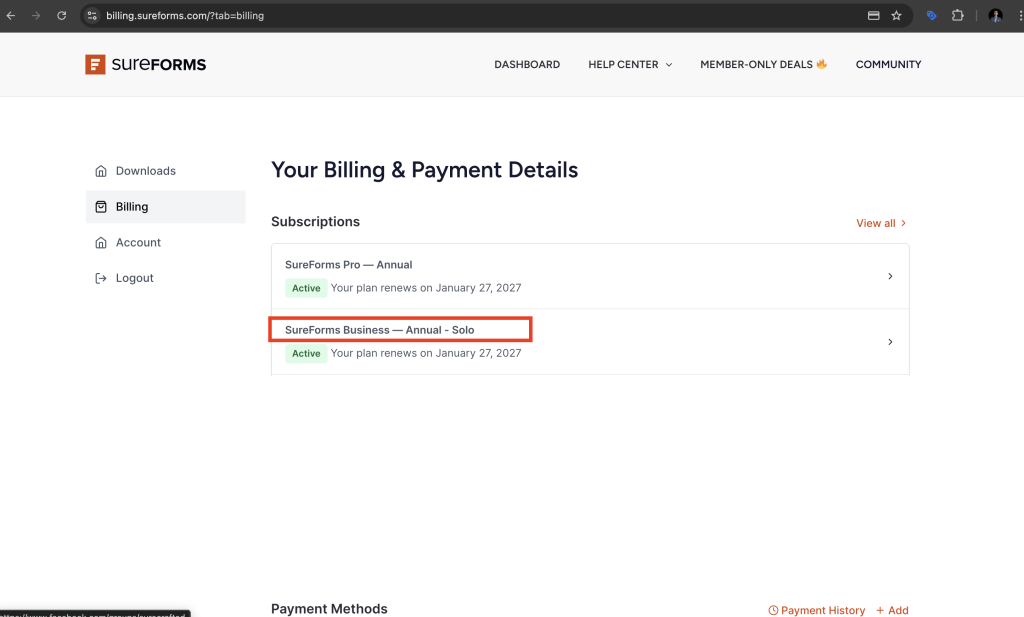Open the Community nav link
Viewport: 1024px width, 617px height.
tap(888, 65)
